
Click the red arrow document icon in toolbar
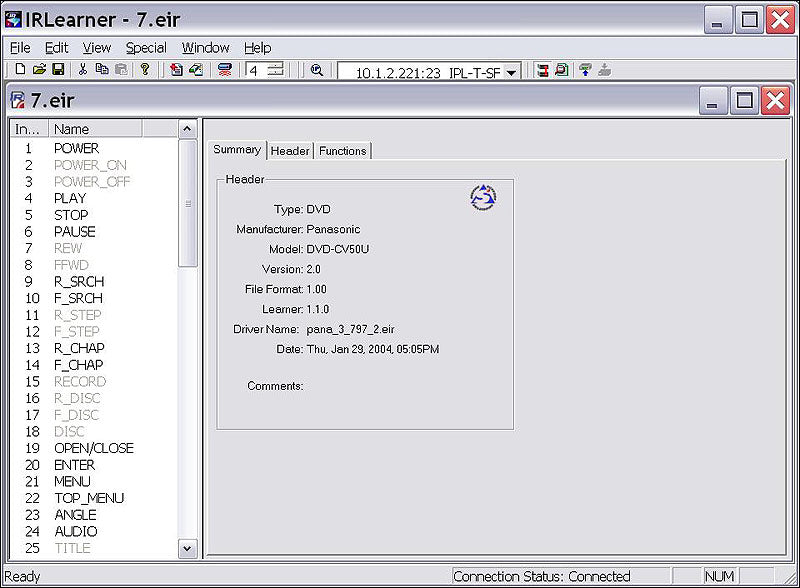point(177,69)
